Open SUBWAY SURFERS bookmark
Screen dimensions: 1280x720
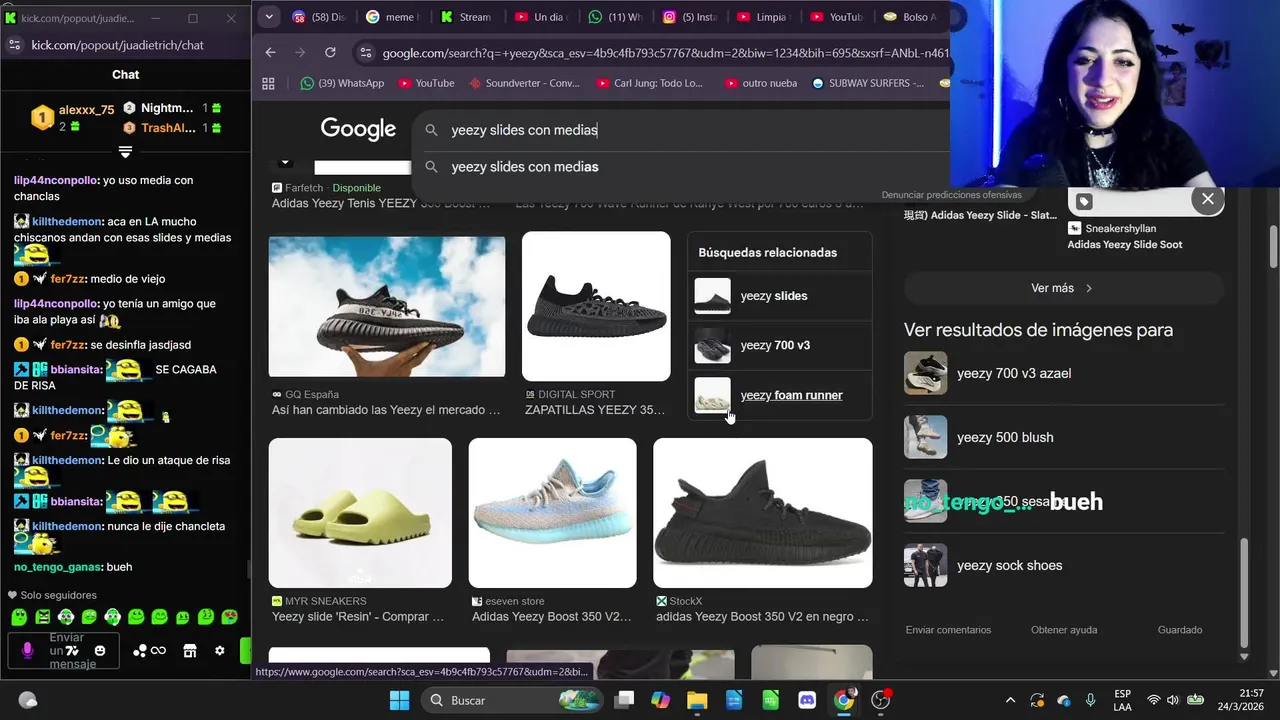pyautogui.click(x=868, y=83)
